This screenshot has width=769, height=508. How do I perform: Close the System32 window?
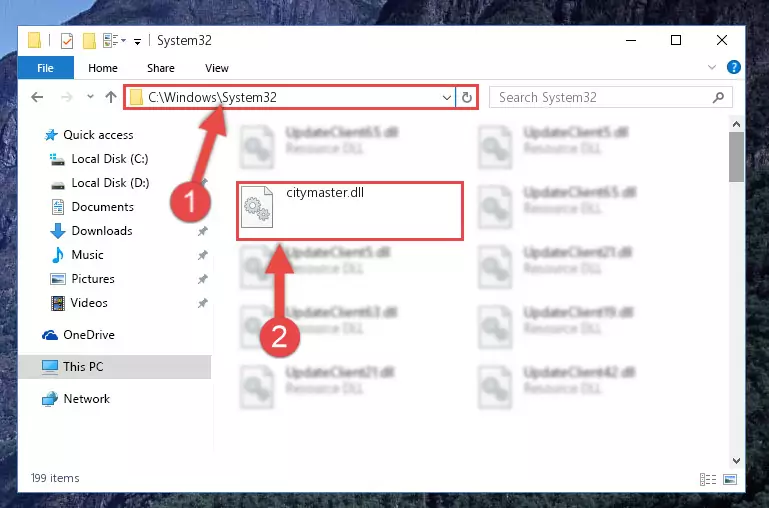(x=722, y=40)
